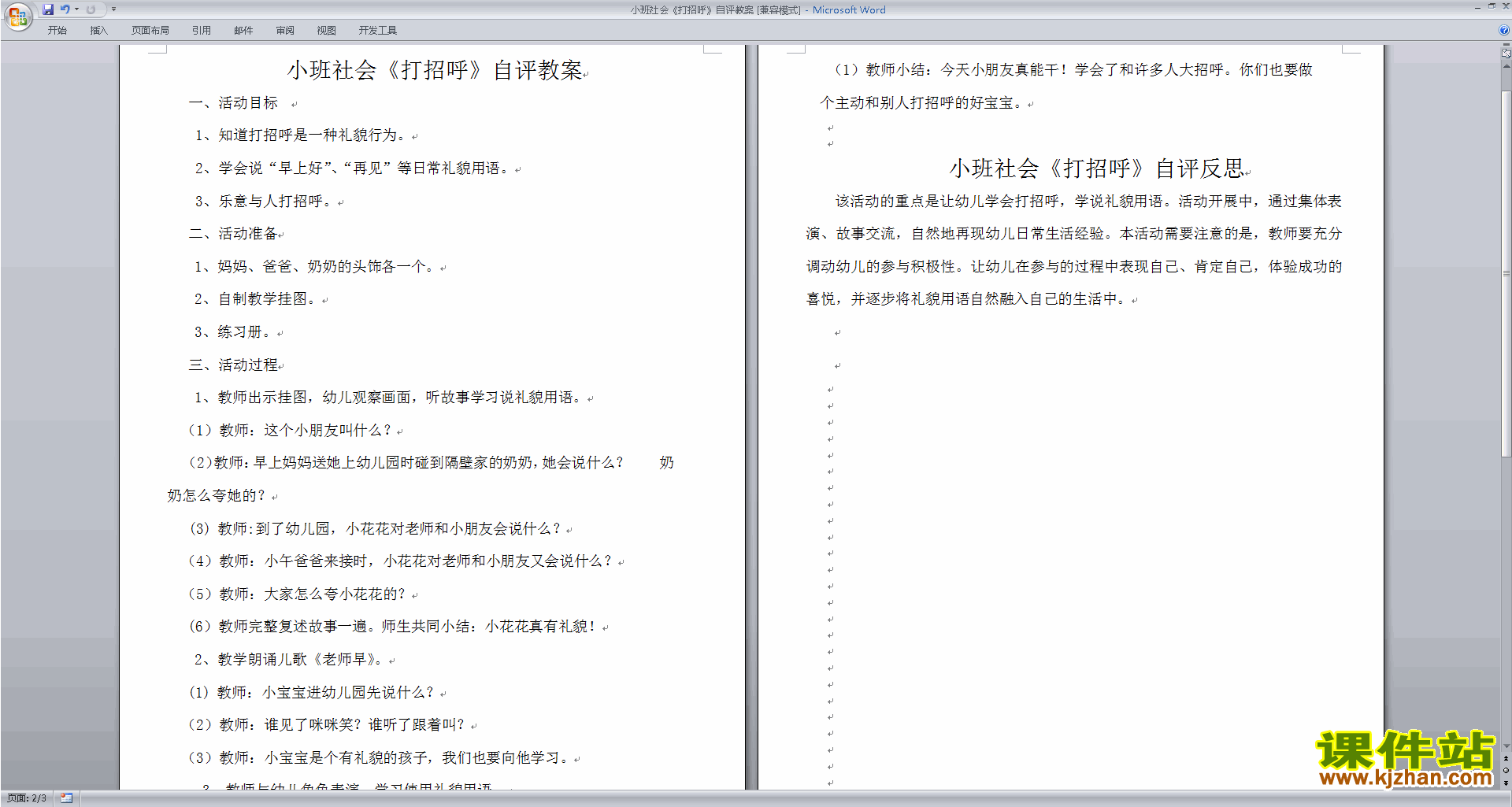Switch to the 视图 tab
This screenshot has width=1512, height=807.
click(327, 31)
